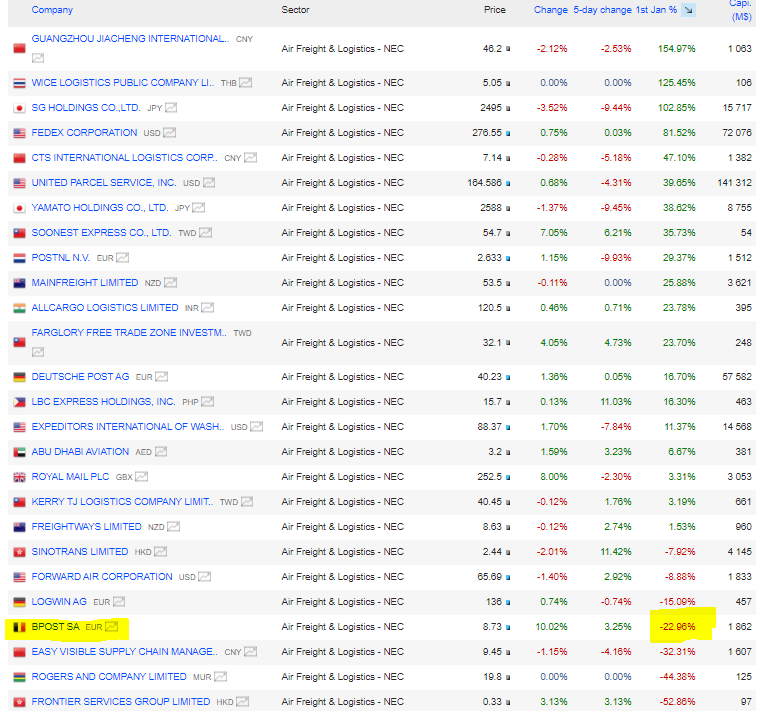Viewport: 766px width, 711px height.
Task: Open United Parcel Service, Inc. link
Action: [x=103, y=183]
